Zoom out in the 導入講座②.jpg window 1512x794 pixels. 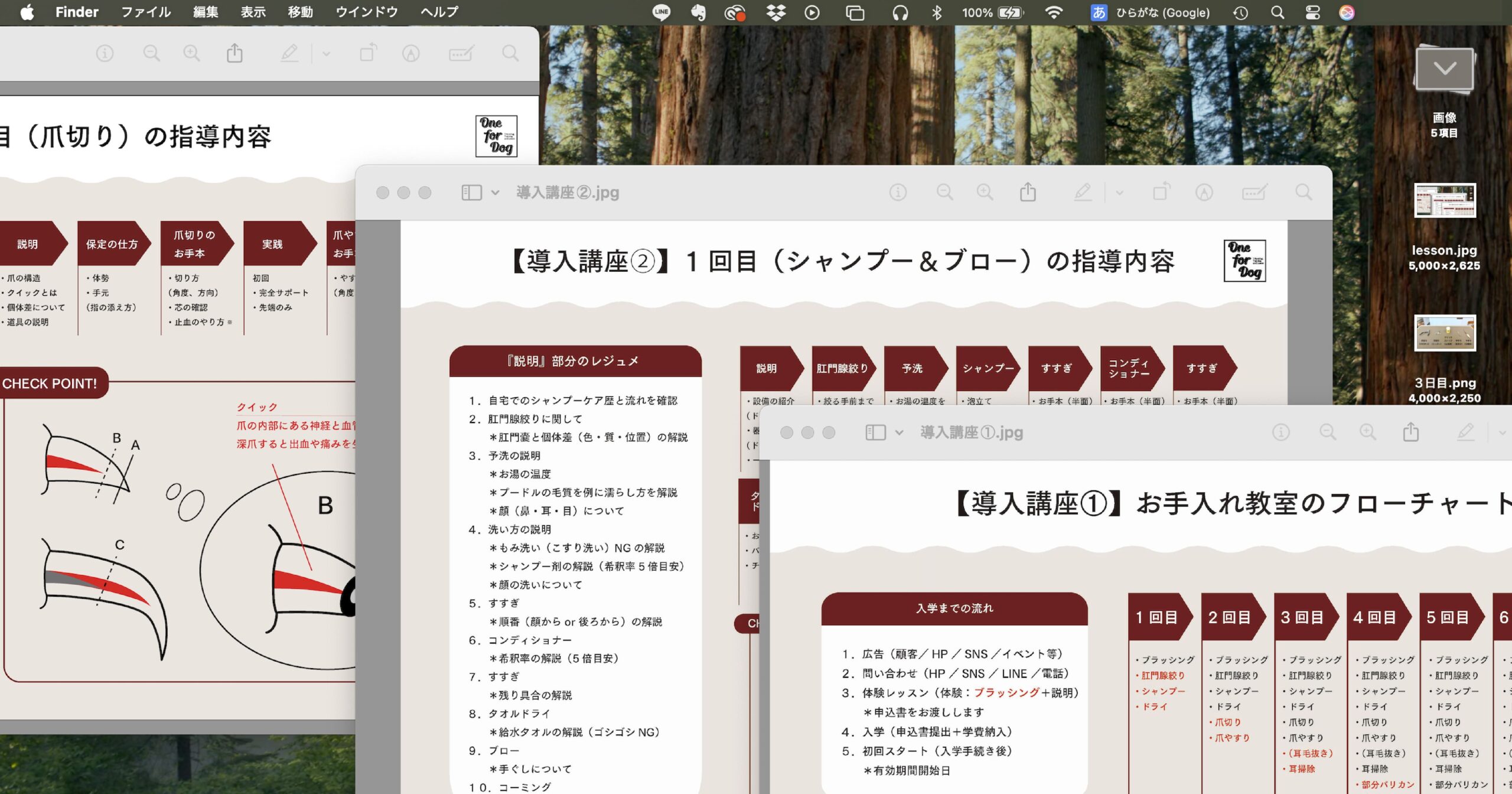point(945,192)
